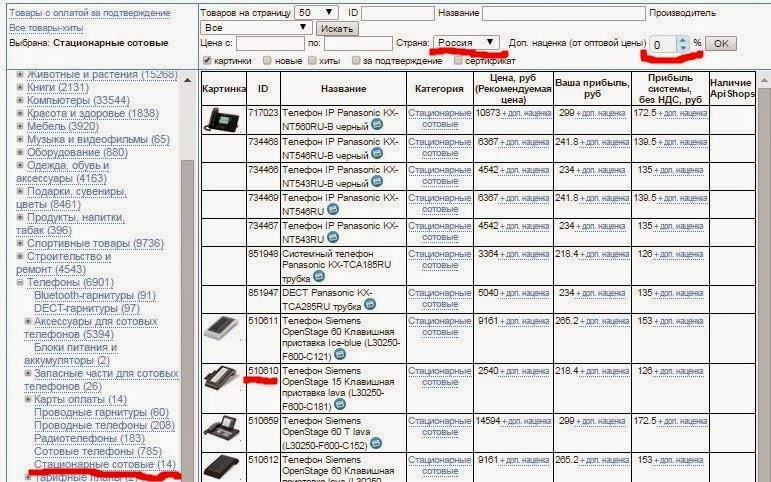Expand the Животные и растения category
Screen dimensions: 771x482
[20, 74]
